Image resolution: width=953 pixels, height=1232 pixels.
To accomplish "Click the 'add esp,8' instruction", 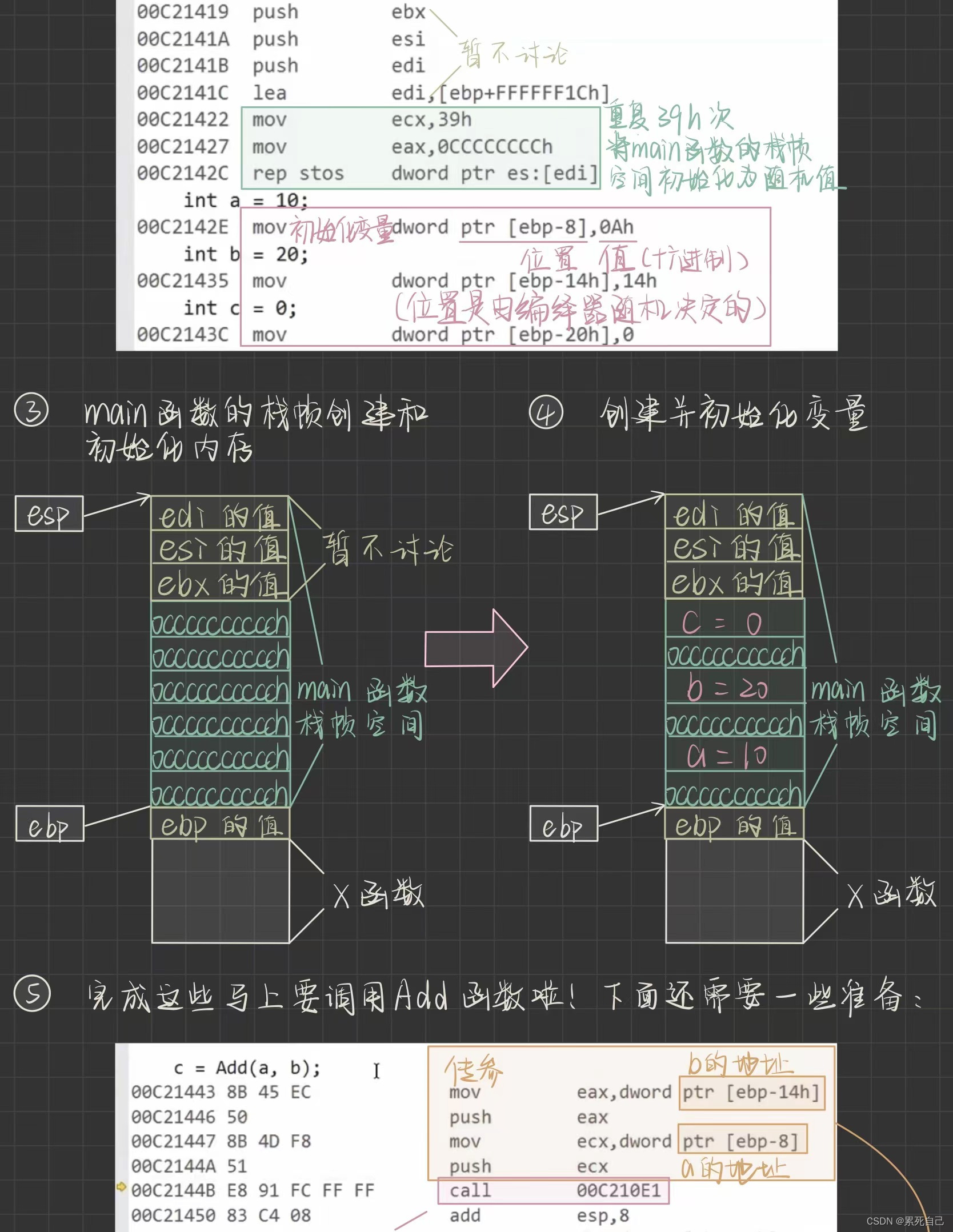I will pyautogui.click(x=539, y=1215).
